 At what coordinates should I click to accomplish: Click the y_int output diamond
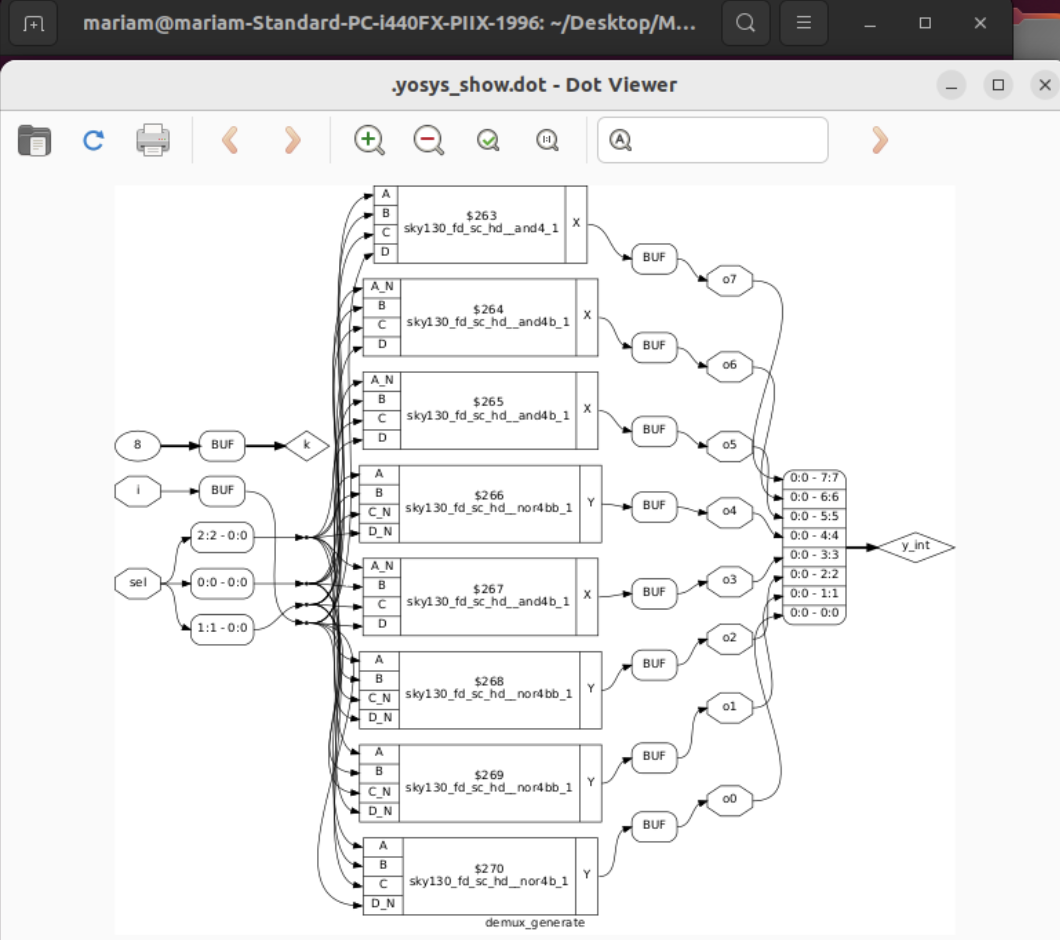(916, 547)
